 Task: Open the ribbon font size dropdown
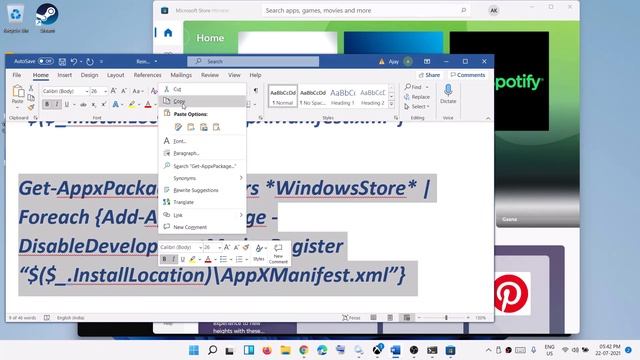pos(105,91)
